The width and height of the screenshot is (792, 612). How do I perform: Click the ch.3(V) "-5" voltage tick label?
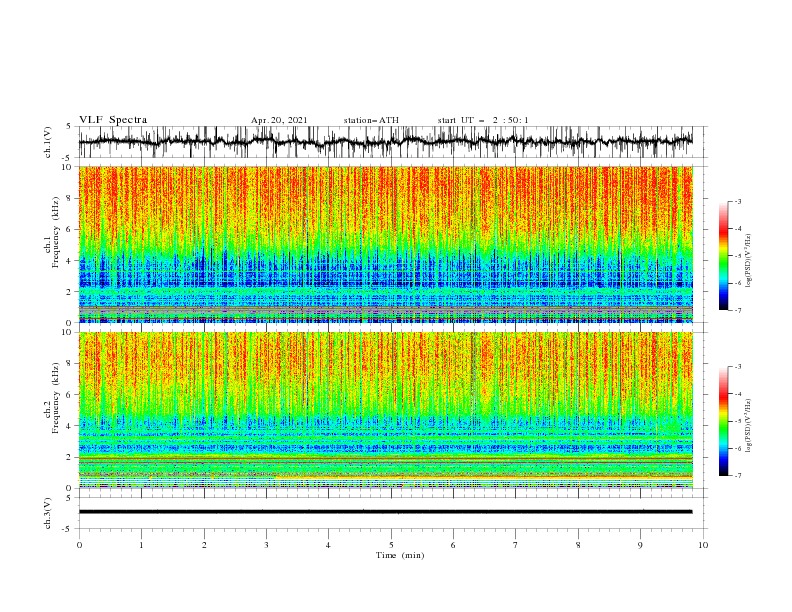[68, 529]
